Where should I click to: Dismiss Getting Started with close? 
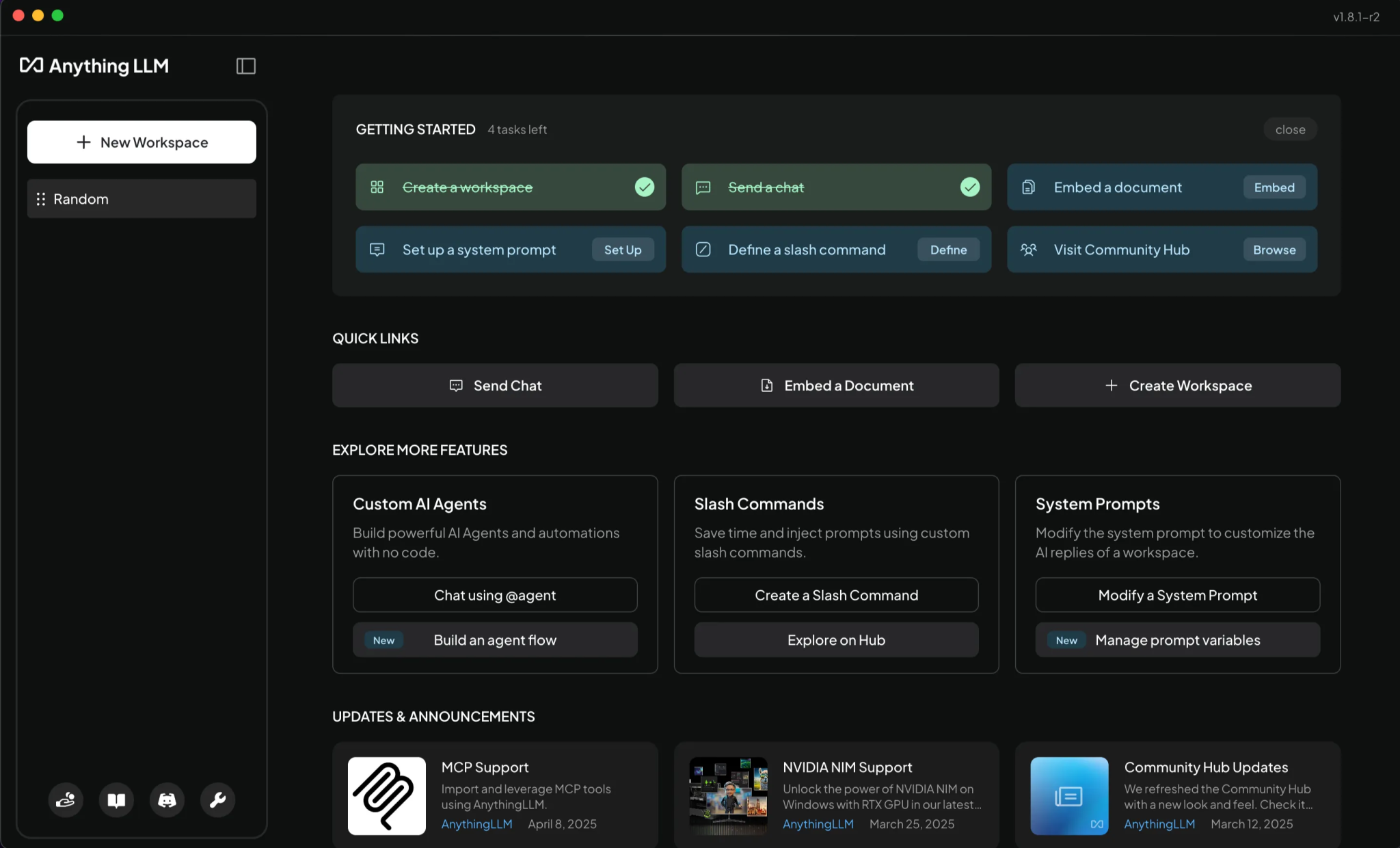click(1289, 129)
